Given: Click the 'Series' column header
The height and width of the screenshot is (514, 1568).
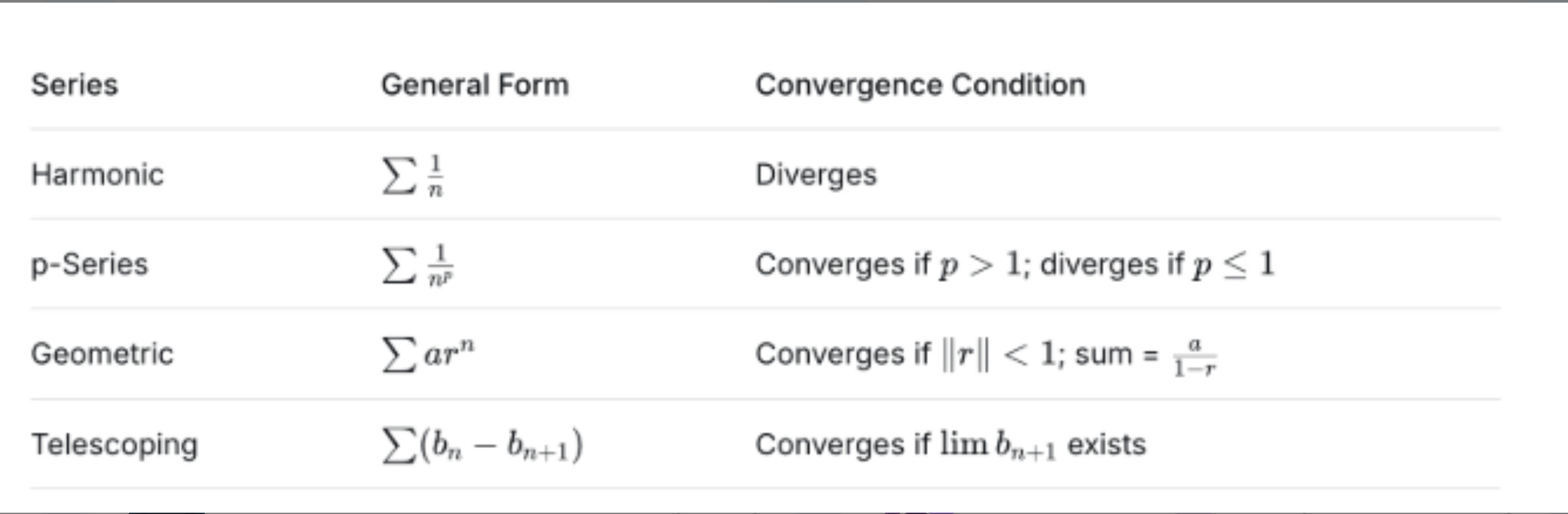Looking at the screenshot, I should click(75, 85).
